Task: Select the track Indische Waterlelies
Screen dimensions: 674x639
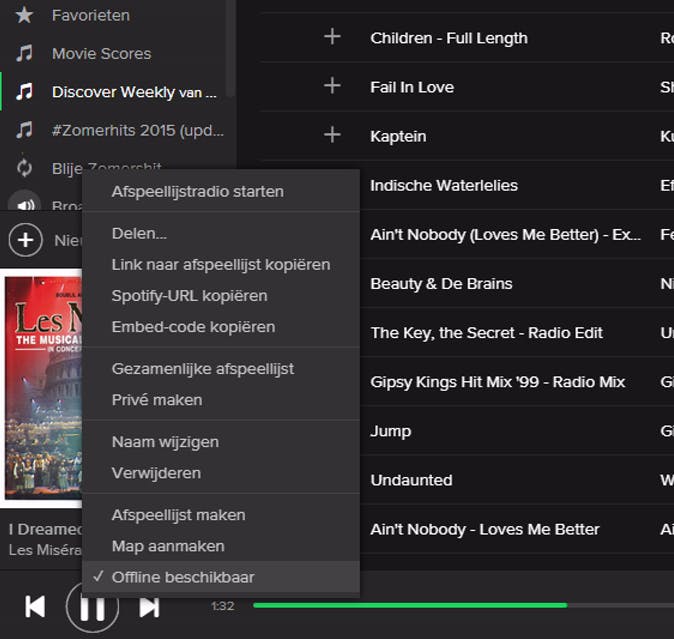Action: (444, 185)
